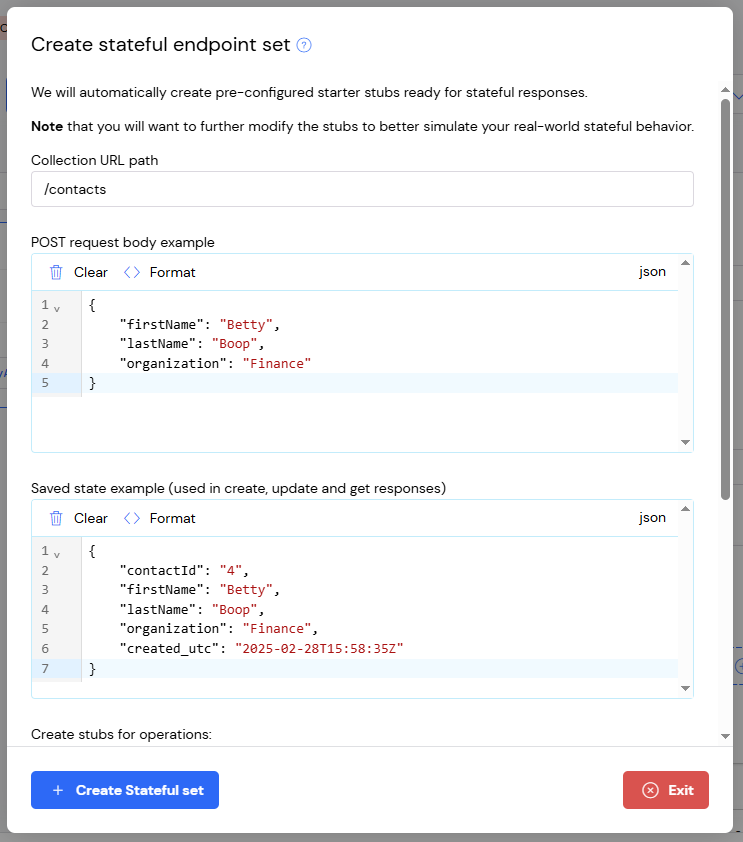The image size is (743, 842).
Task: Click plus icon on Create Stateful set button
Action: (x=58, y=790)
